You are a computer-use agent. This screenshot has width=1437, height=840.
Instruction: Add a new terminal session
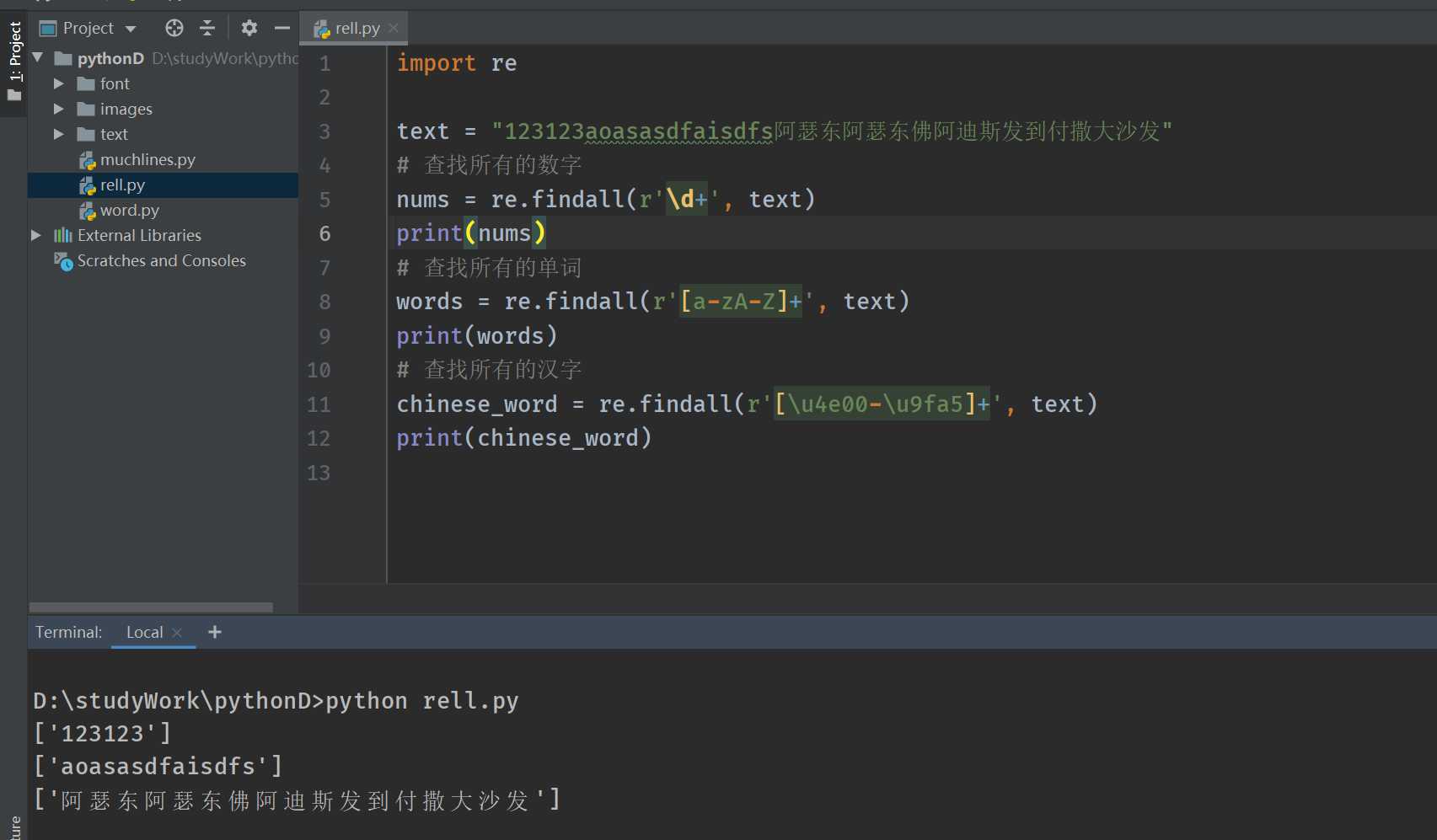pos(215,632)
